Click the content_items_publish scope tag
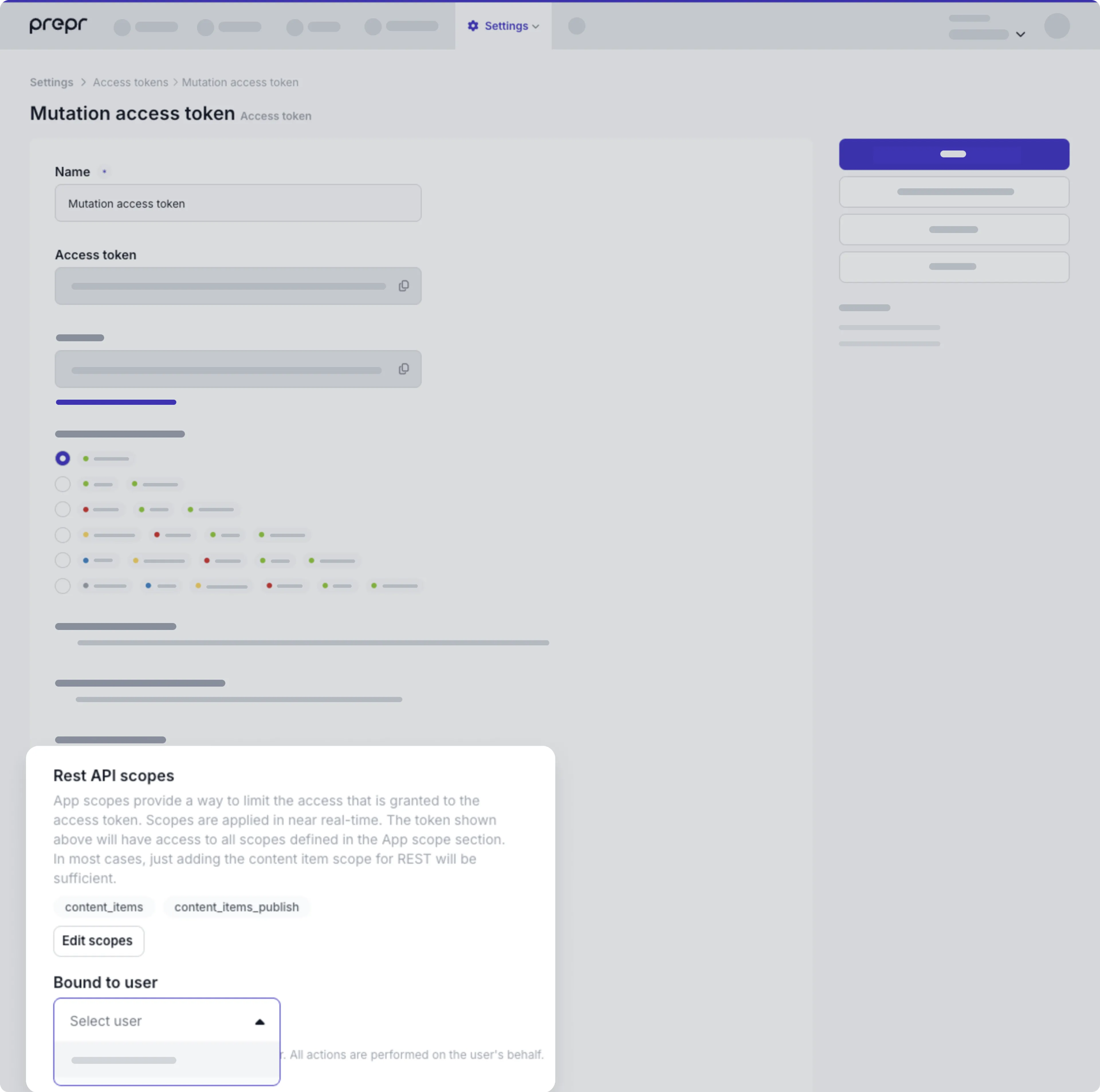The image size is (1100, 1092). (236, 906)
